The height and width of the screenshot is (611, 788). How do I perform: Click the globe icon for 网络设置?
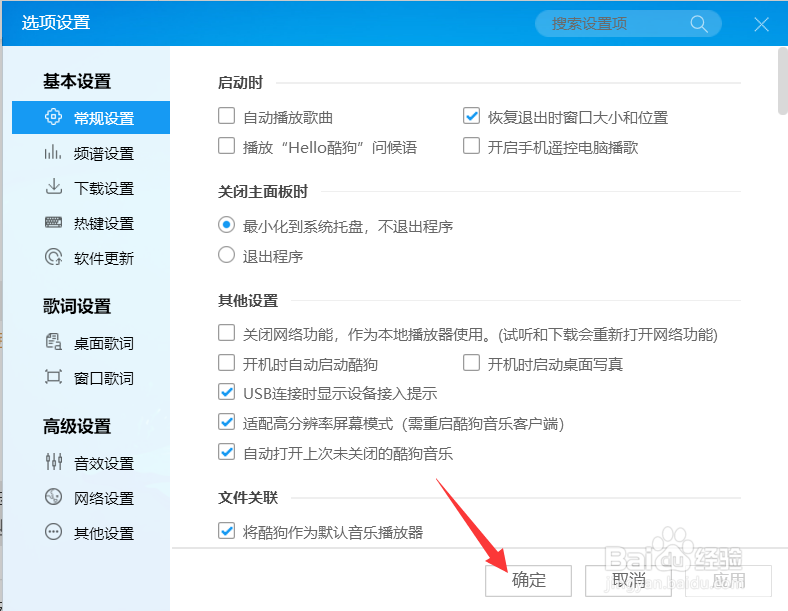click(53, 497)
